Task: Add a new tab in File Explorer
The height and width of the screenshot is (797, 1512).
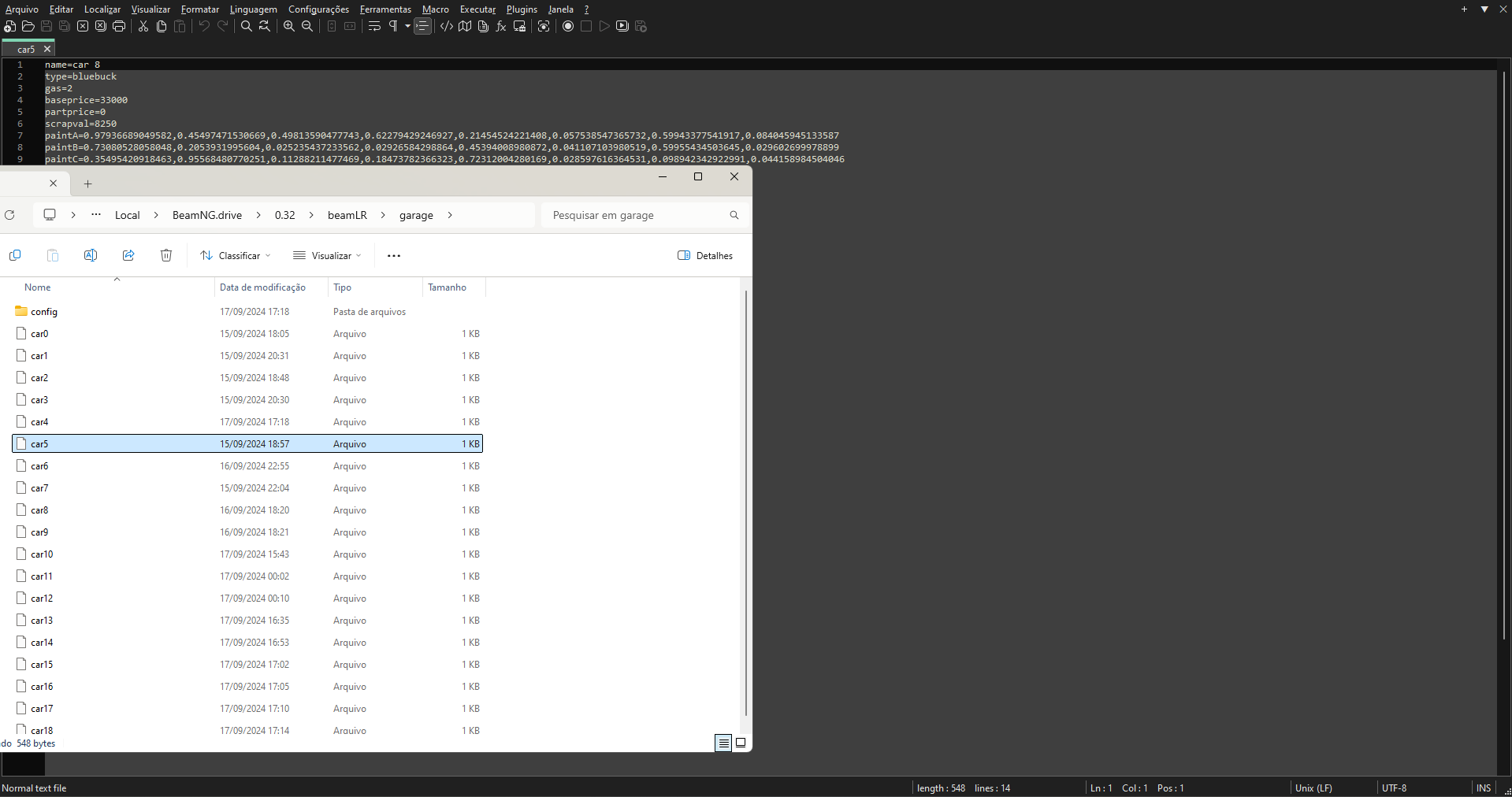Action: (x=88, y=183)
